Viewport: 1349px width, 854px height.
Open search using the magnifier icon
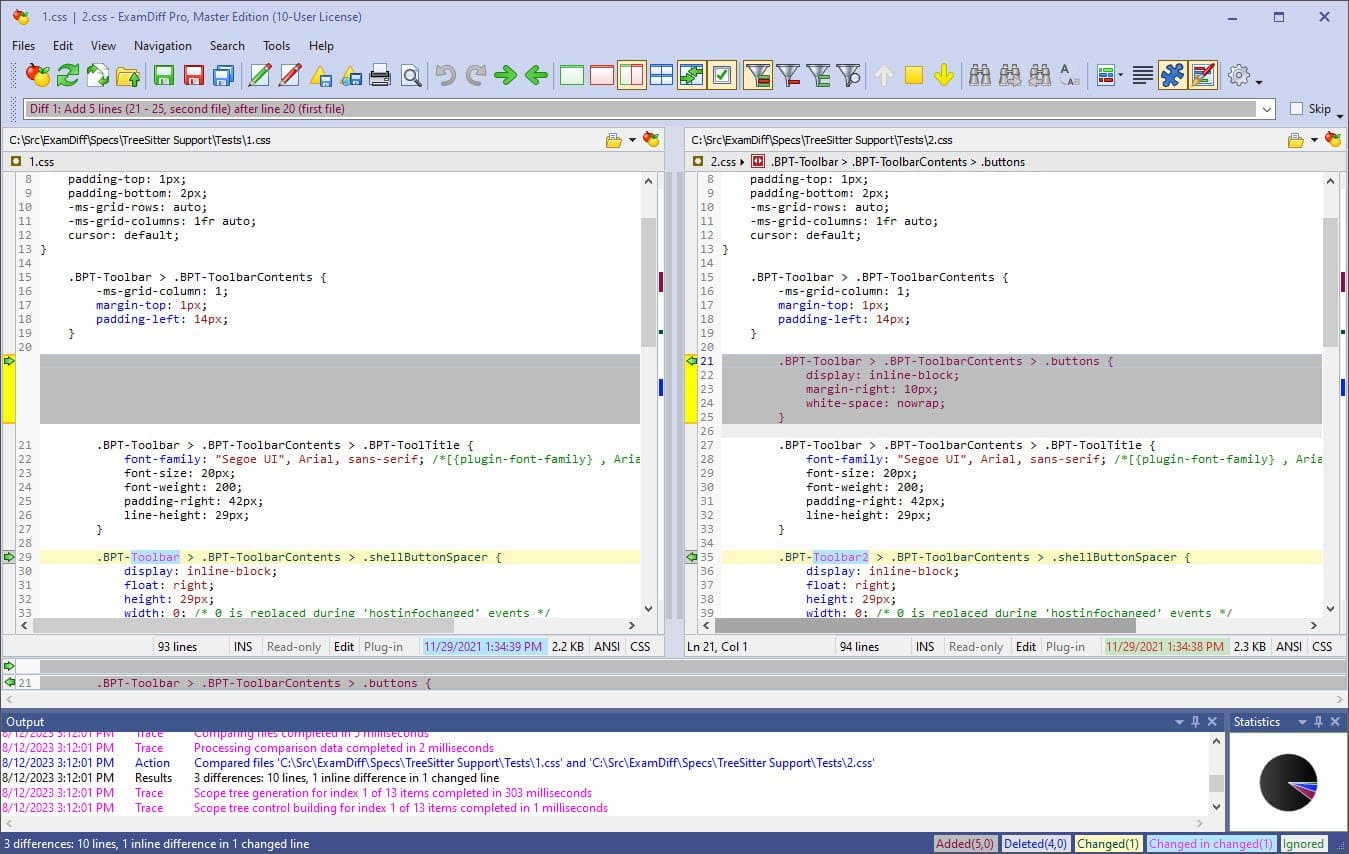tap(411, 74)
